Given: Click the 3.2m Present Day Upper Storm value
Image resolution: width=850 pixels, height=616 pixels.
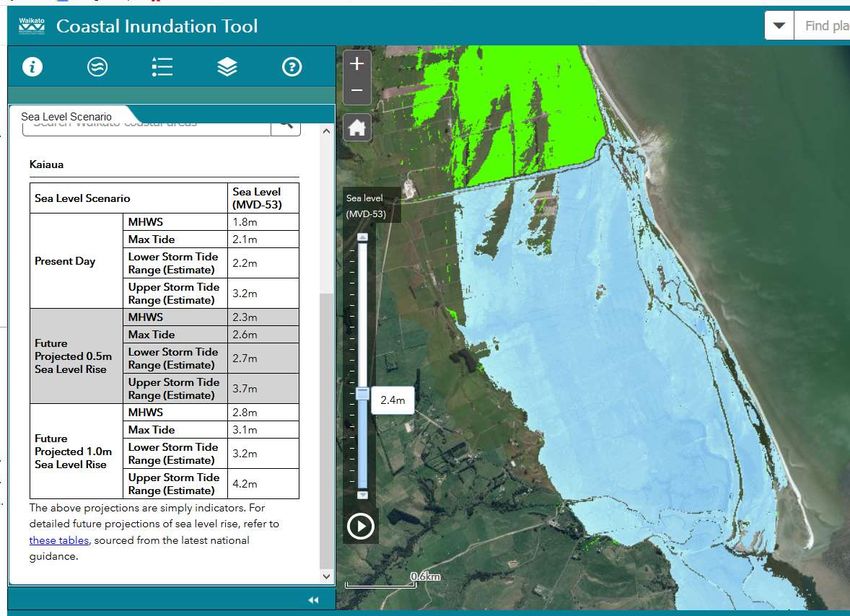Looking at the screenshot, I should pos(244,293).
